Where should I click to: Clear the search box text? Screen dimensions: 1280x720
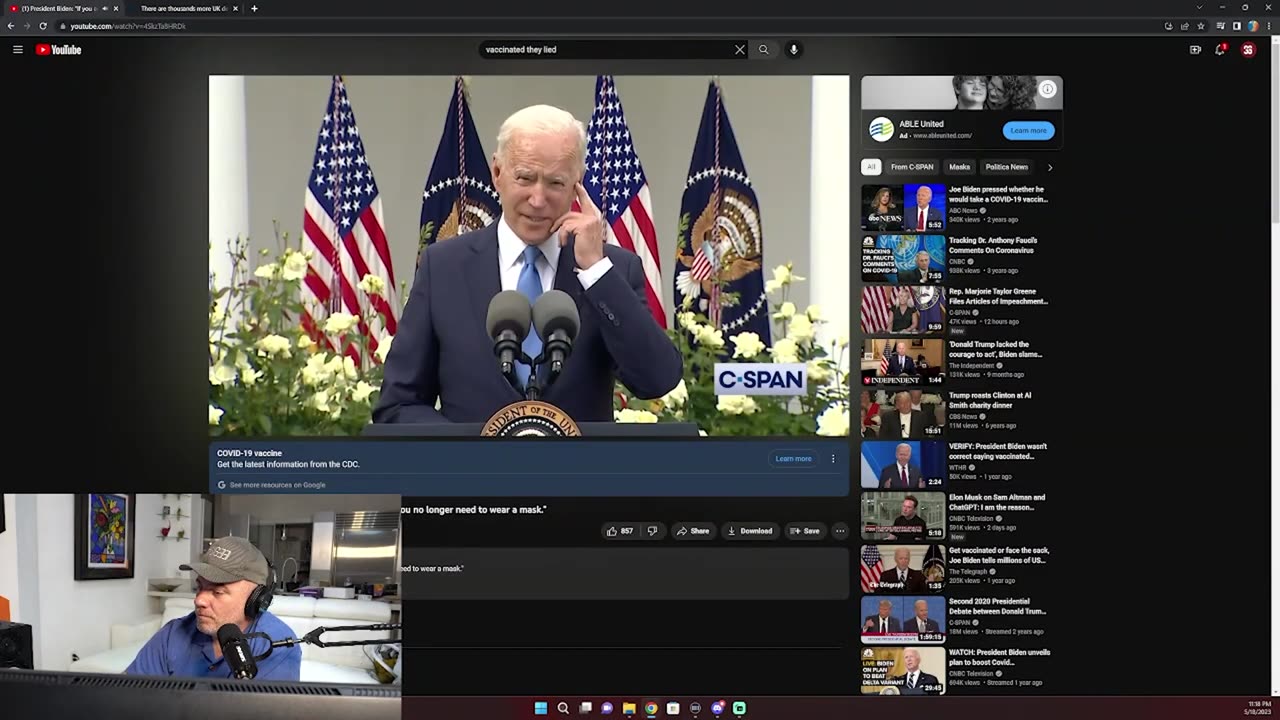740,49
